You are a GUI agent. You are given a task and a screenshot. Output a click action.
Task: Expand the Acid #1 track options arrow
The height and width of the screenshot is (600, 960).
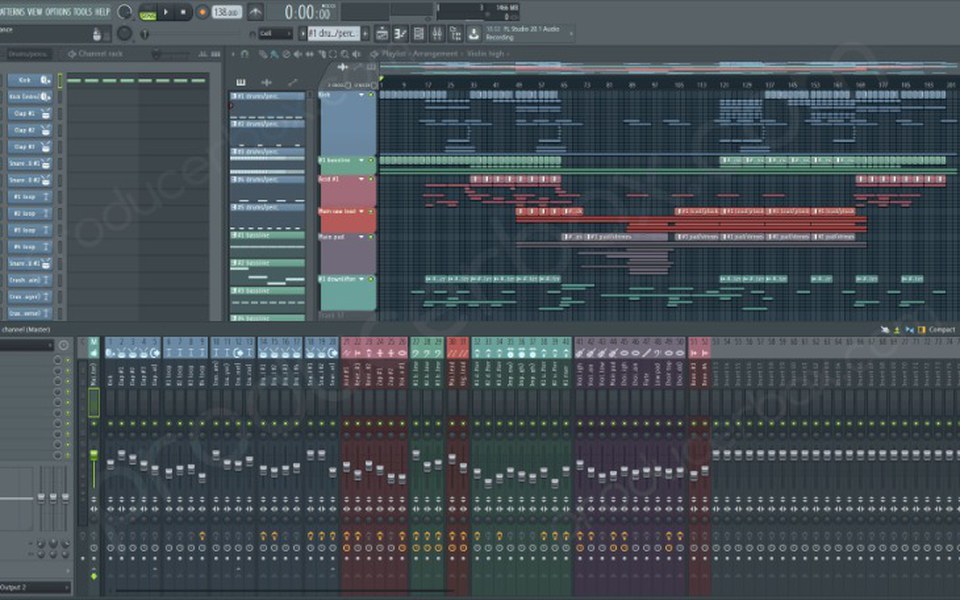tap(362, 179)
